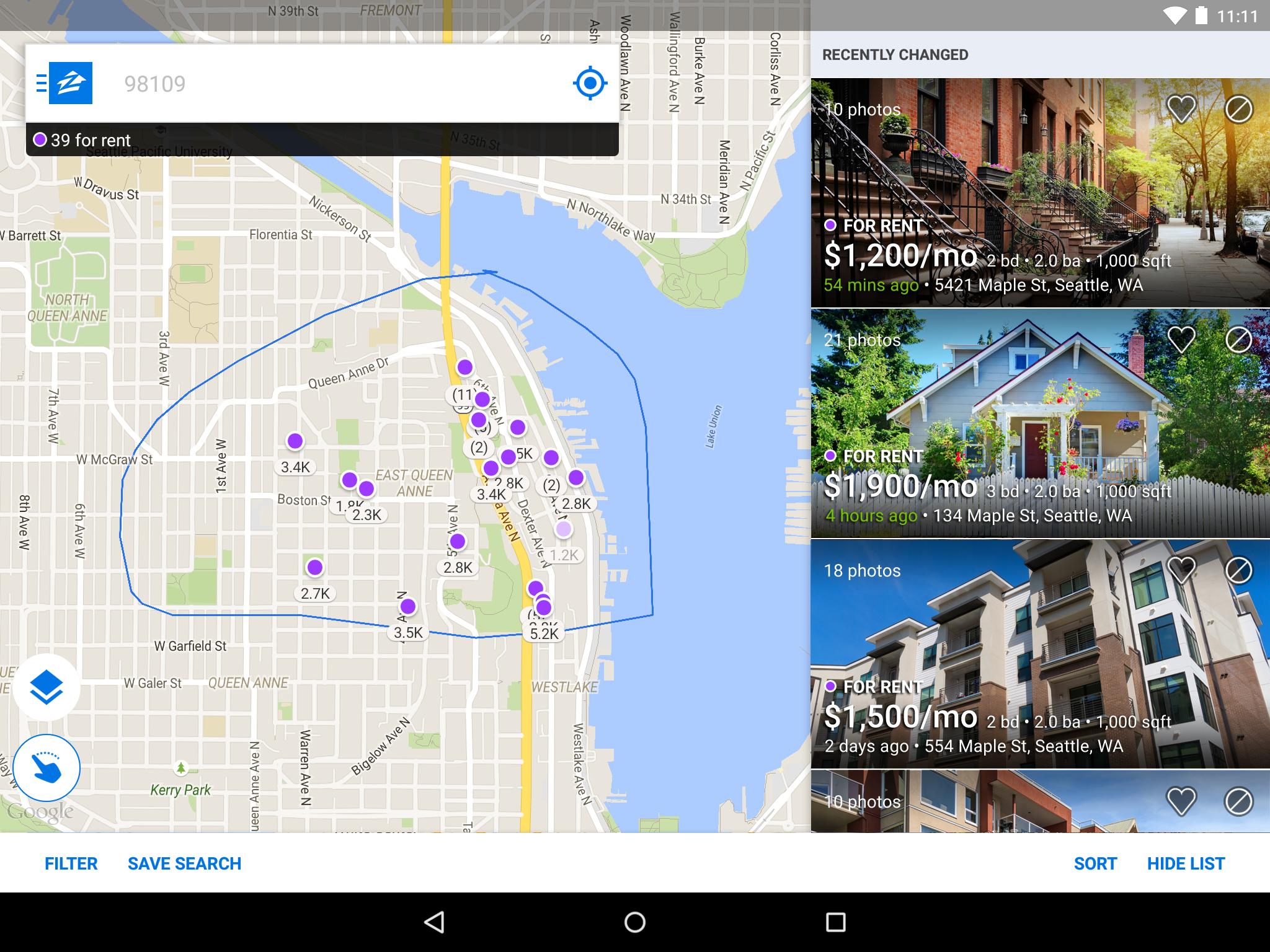Favorite the $1,200/mo listing with heart
1270x952 pixels.
coord(1181,110)
